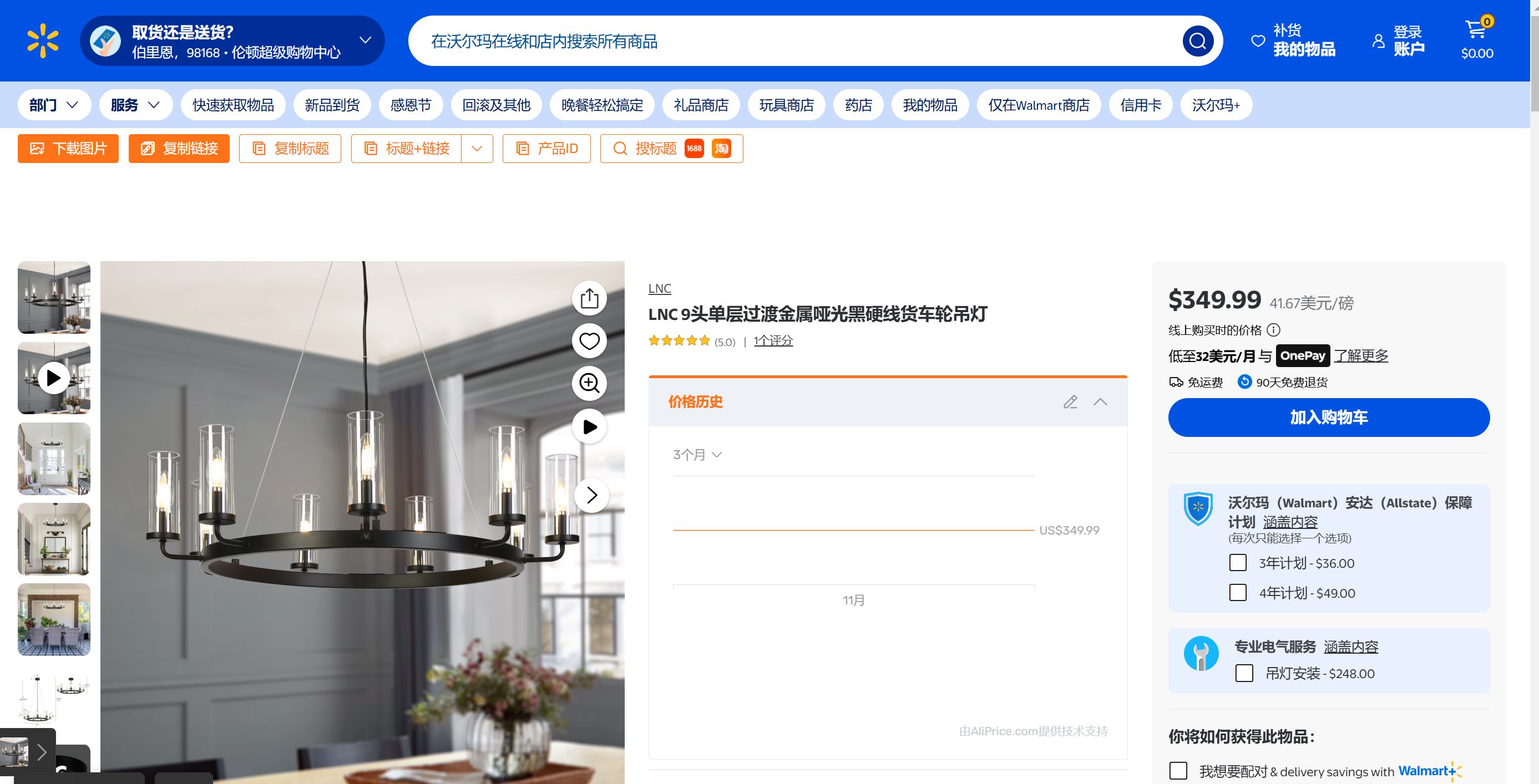Enable chandelier installation $248.00 checkbox
This screenshot has height=784, width=1539.
click(1244, 673)
